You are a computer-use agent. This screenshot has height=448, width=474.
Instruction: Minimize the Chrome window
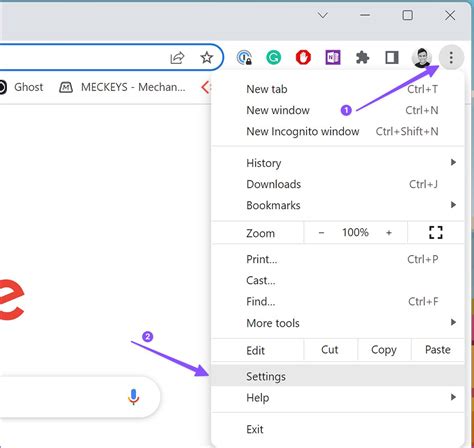[x=365, y=15]
